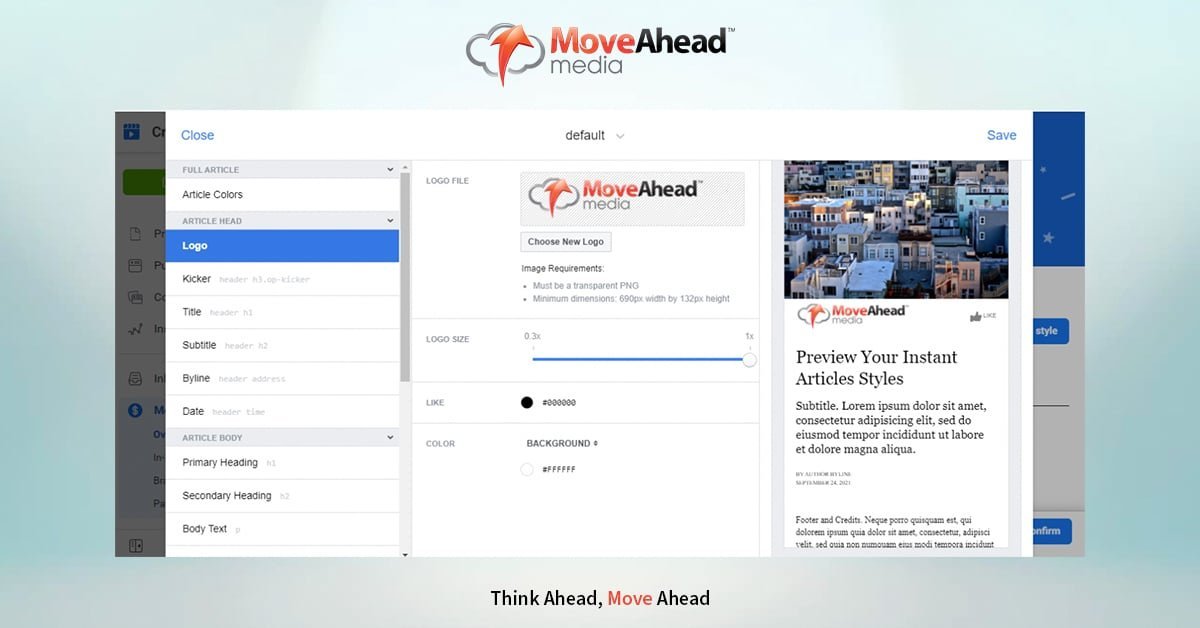Click the Content library images icon
This screenshot has width=1200, height=628.
click(x=134, y=298)
